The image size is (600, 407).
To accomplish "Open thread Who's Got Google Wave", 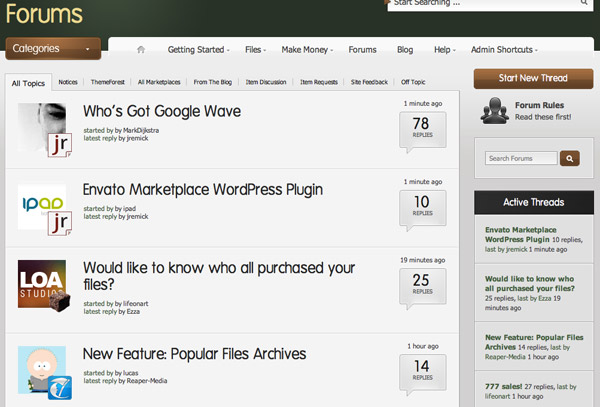I will pyautogui.click(x=162, y=111).
